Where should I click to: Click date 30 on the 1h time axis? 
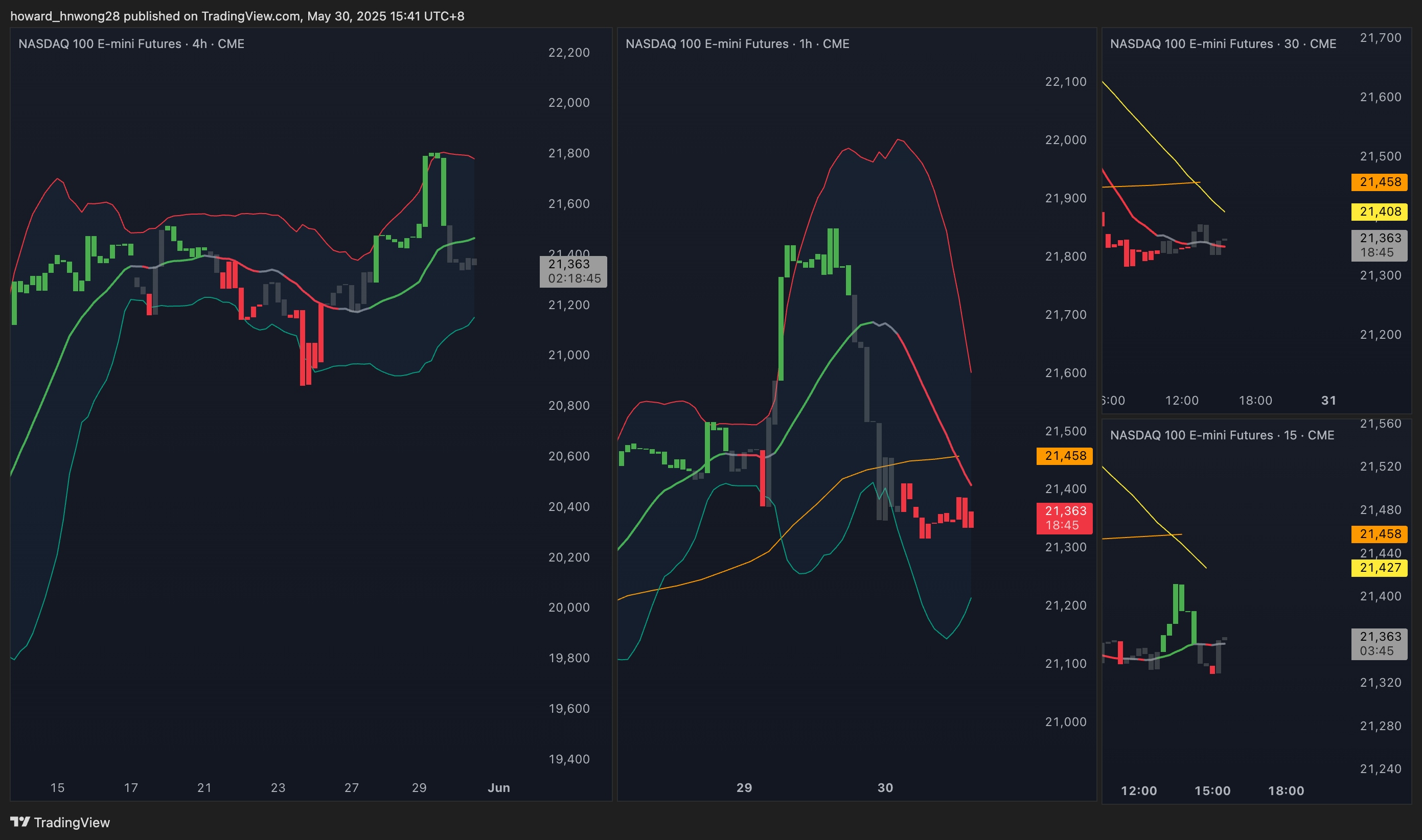click(x=885, y=787)
